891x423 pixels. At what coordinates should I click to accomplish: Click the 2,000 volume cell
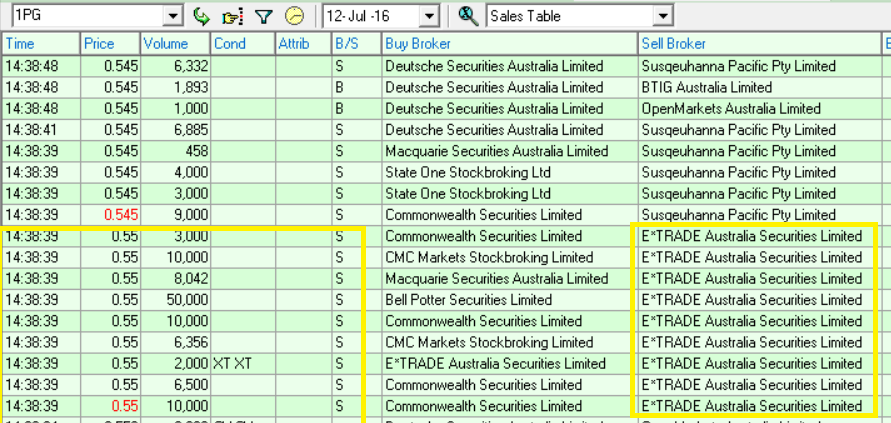pos(175,363)
